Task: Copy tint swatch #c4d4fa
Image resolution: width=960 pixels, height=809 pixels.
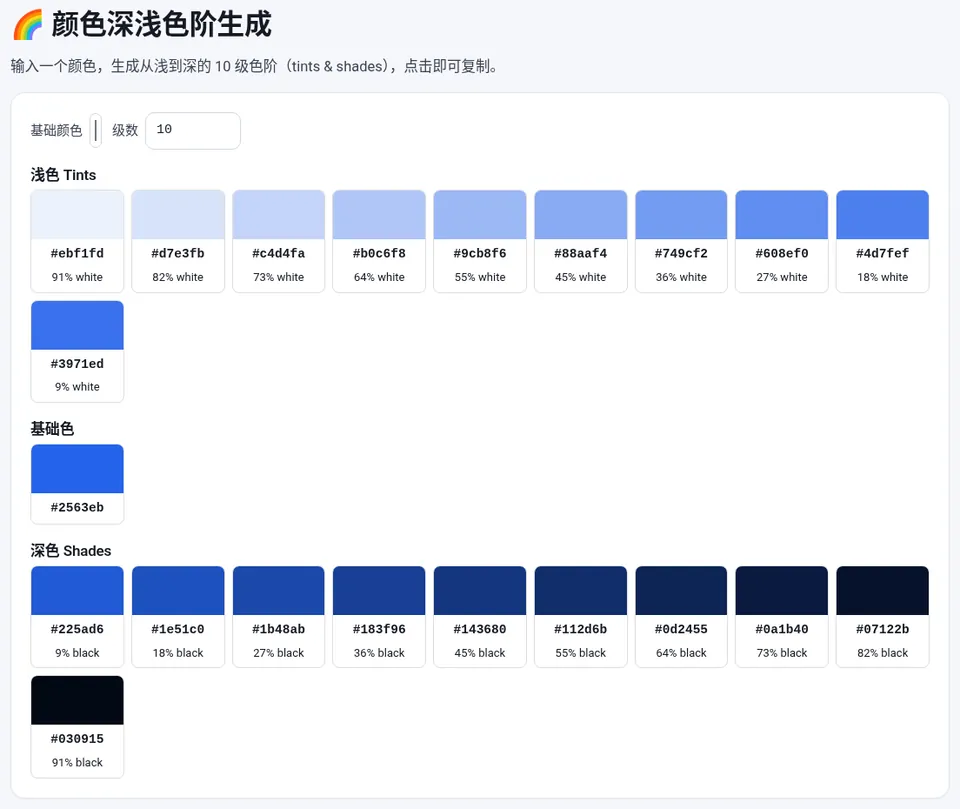Action: click(x=279, y=241)
